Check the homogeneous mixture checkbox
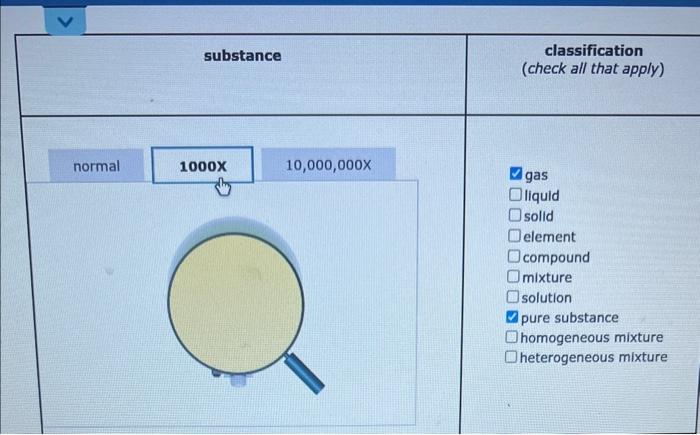Screen dimensions: 700x435 coord(511,337)
